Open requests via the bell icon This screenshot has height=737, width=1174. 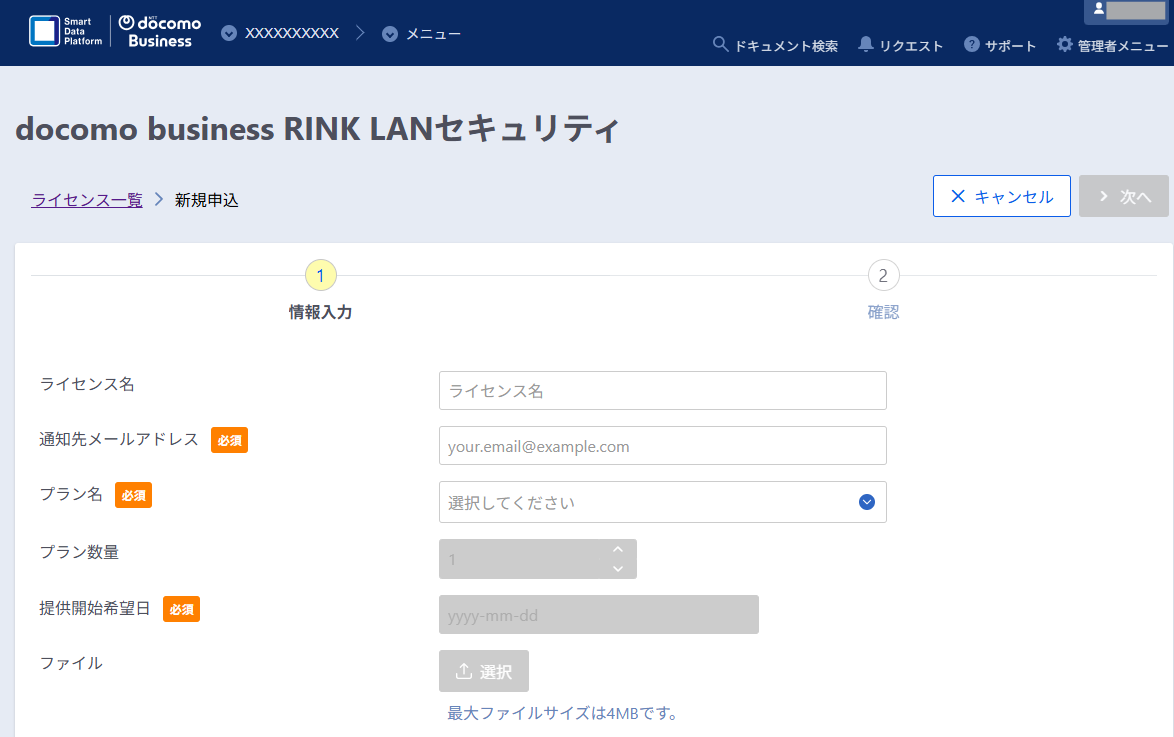pyautogui.click(x=866, y=44)
